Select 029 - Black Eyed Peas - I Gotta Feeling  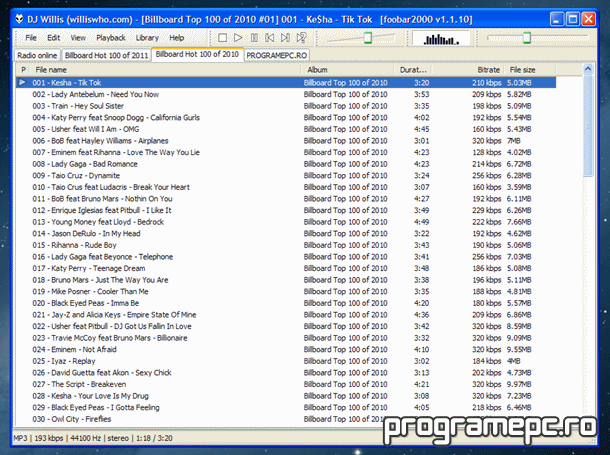(286, 408)
